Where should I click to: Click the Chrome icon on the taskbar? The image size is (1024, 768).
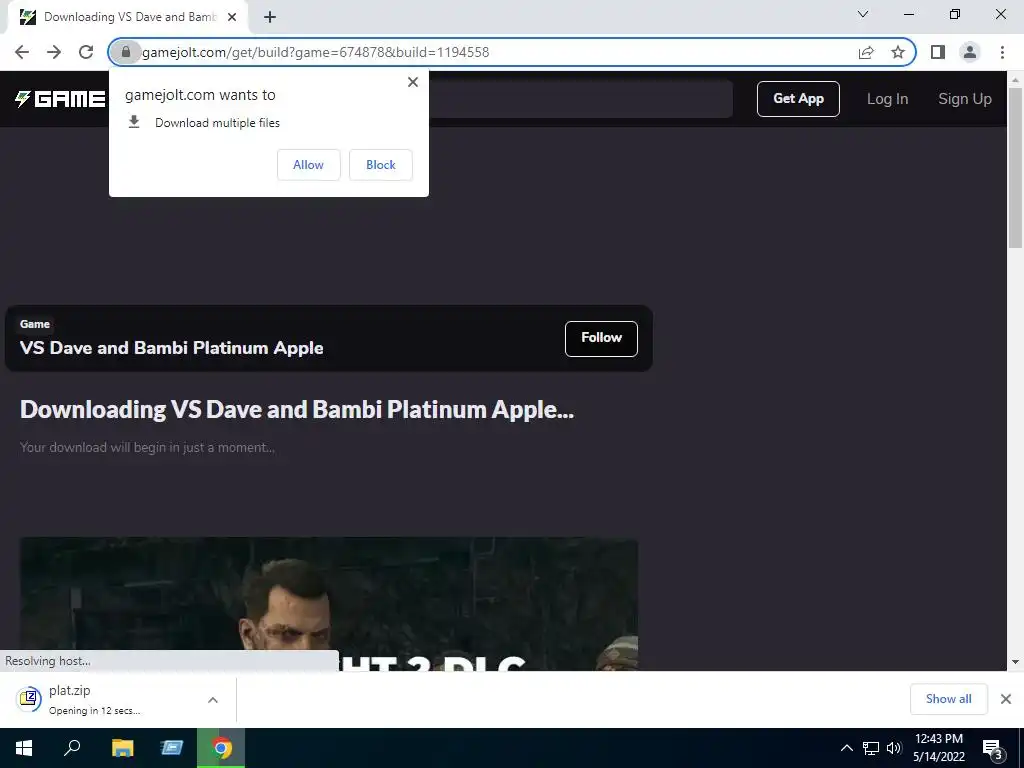tap(221, 748)
